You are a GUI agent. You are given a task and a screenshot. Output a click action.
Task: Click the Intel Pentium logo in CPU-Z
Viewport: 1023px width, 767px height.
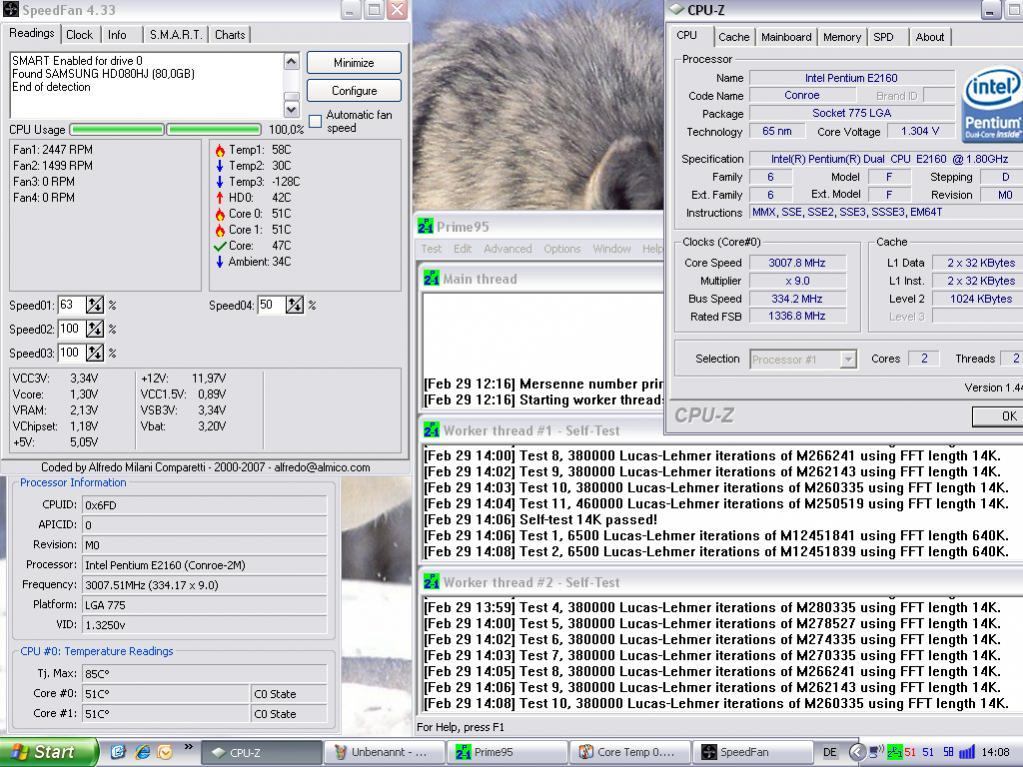tap(992, 104)
